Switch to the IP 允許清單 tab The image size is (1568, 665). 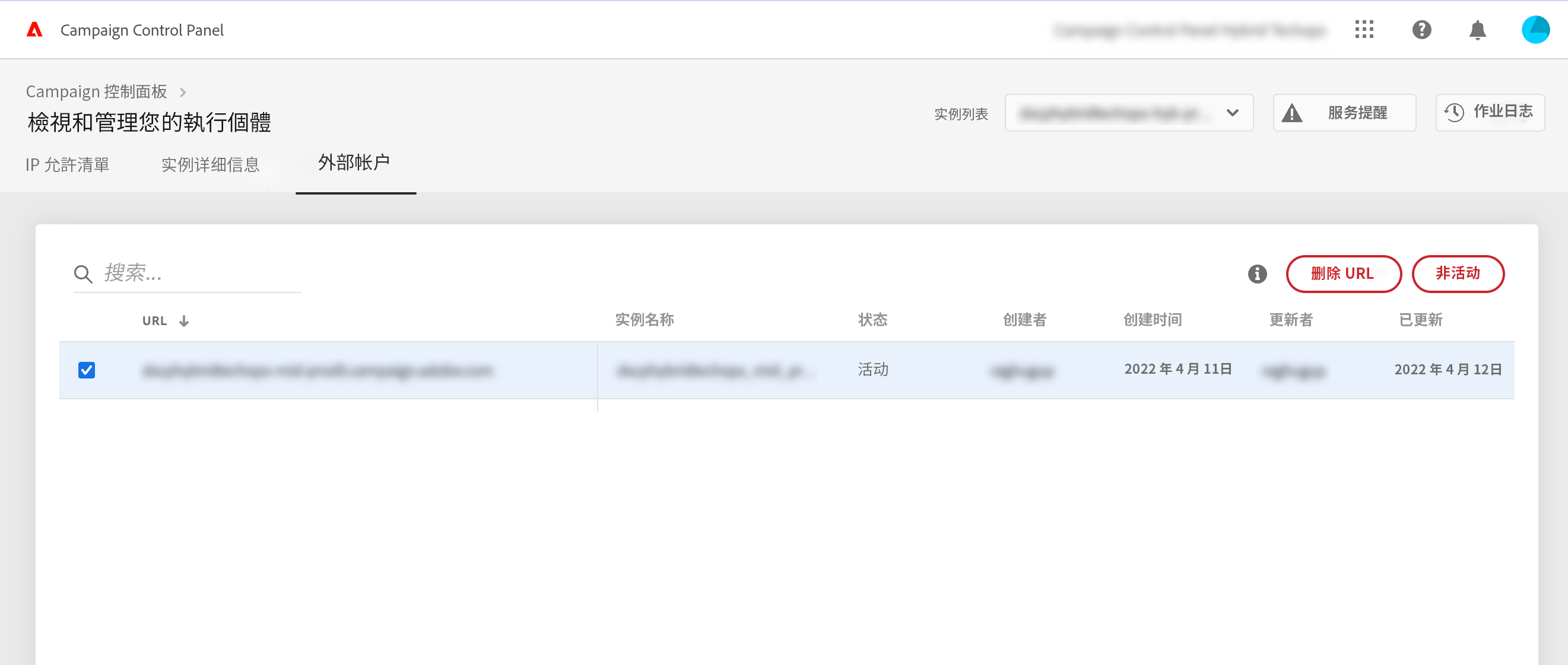tap(68, 164)
